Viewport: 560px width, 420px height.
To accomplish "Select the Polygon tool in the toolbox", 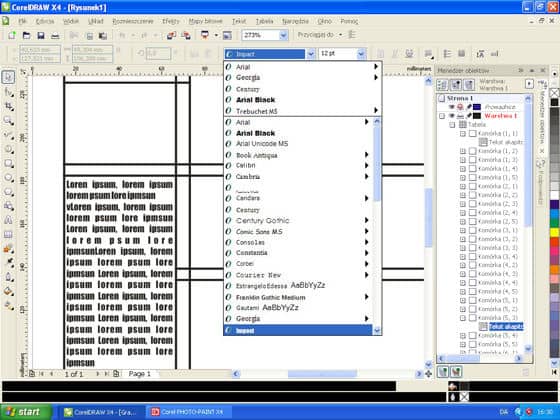I will 8,192.
